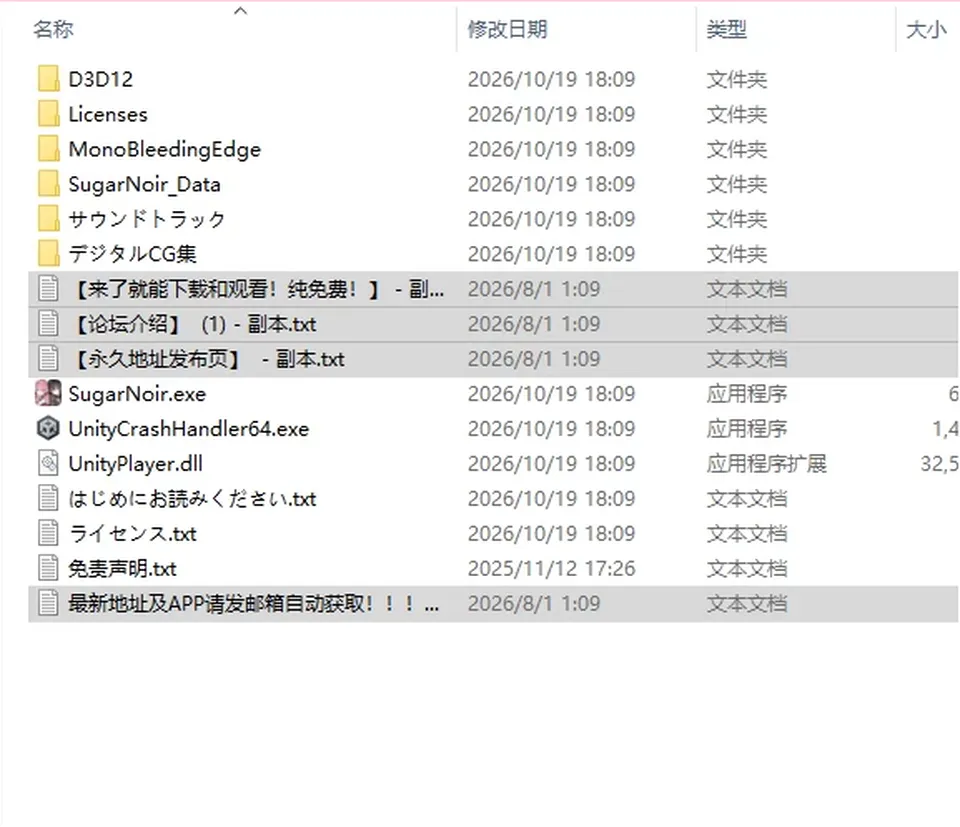Click the 应用程序扩展 type cell
The height and width of the screenshot is (827, 960).
[767, 463]
